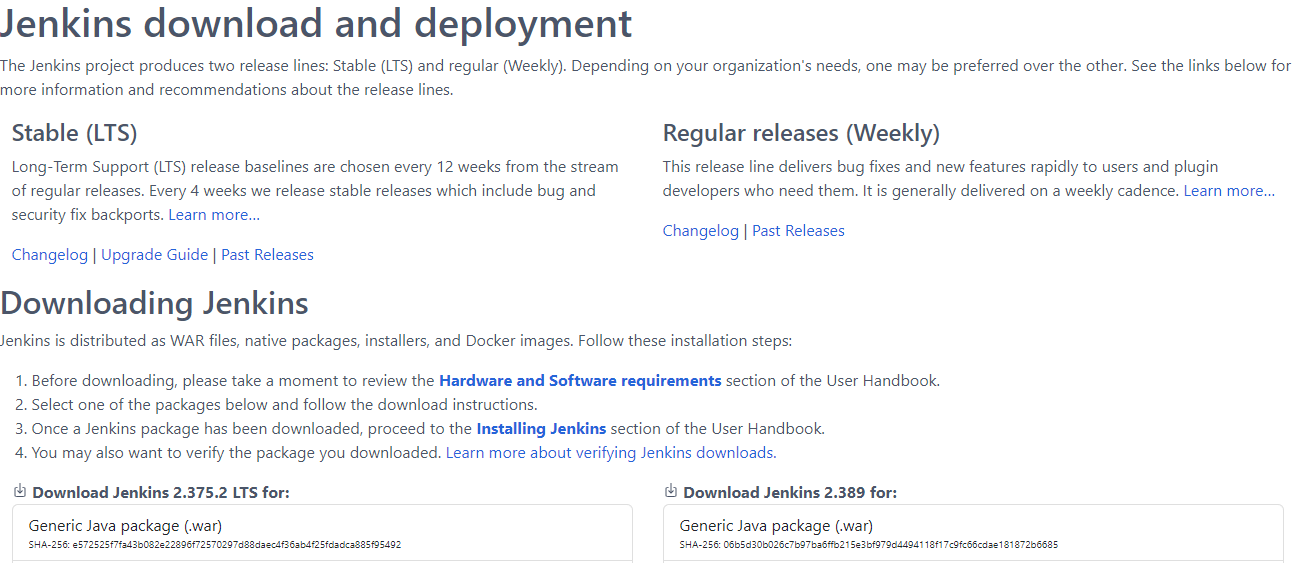Click the download icon beside Jenkins 2.389
1293x563 pixels.
click(x=671, y=491)
